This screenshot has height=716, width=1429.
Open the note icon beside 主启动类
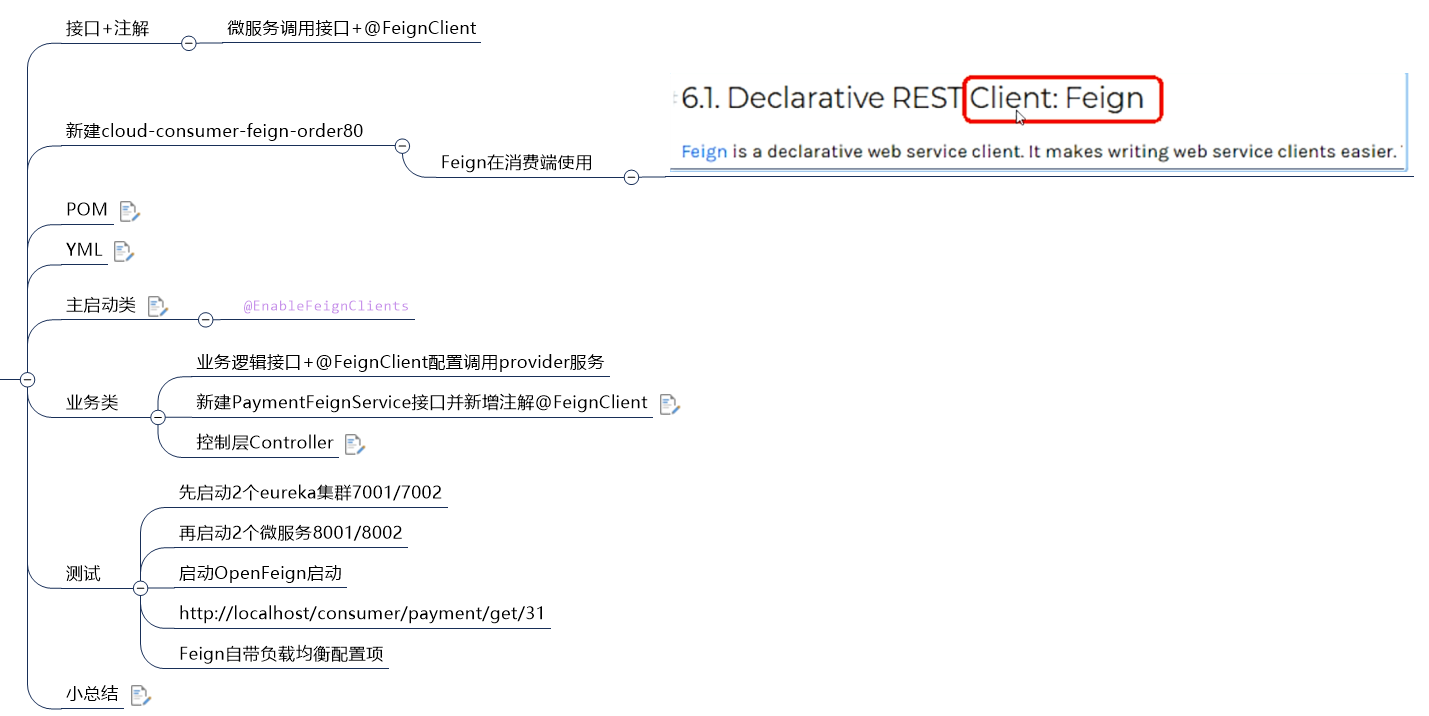point(158,306)
